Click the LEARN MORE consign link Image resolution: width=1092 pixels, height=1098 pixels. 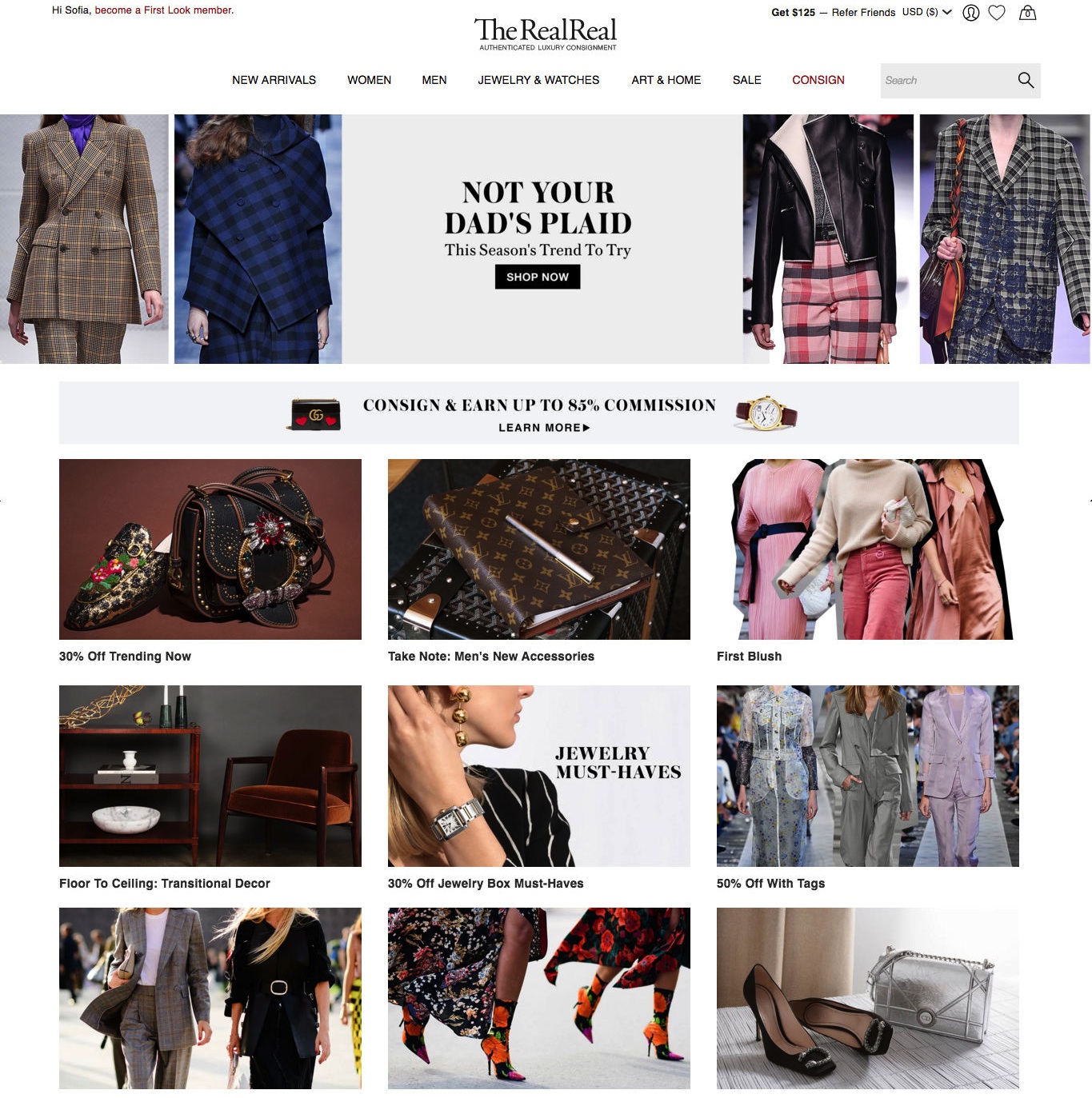point(544,428)
